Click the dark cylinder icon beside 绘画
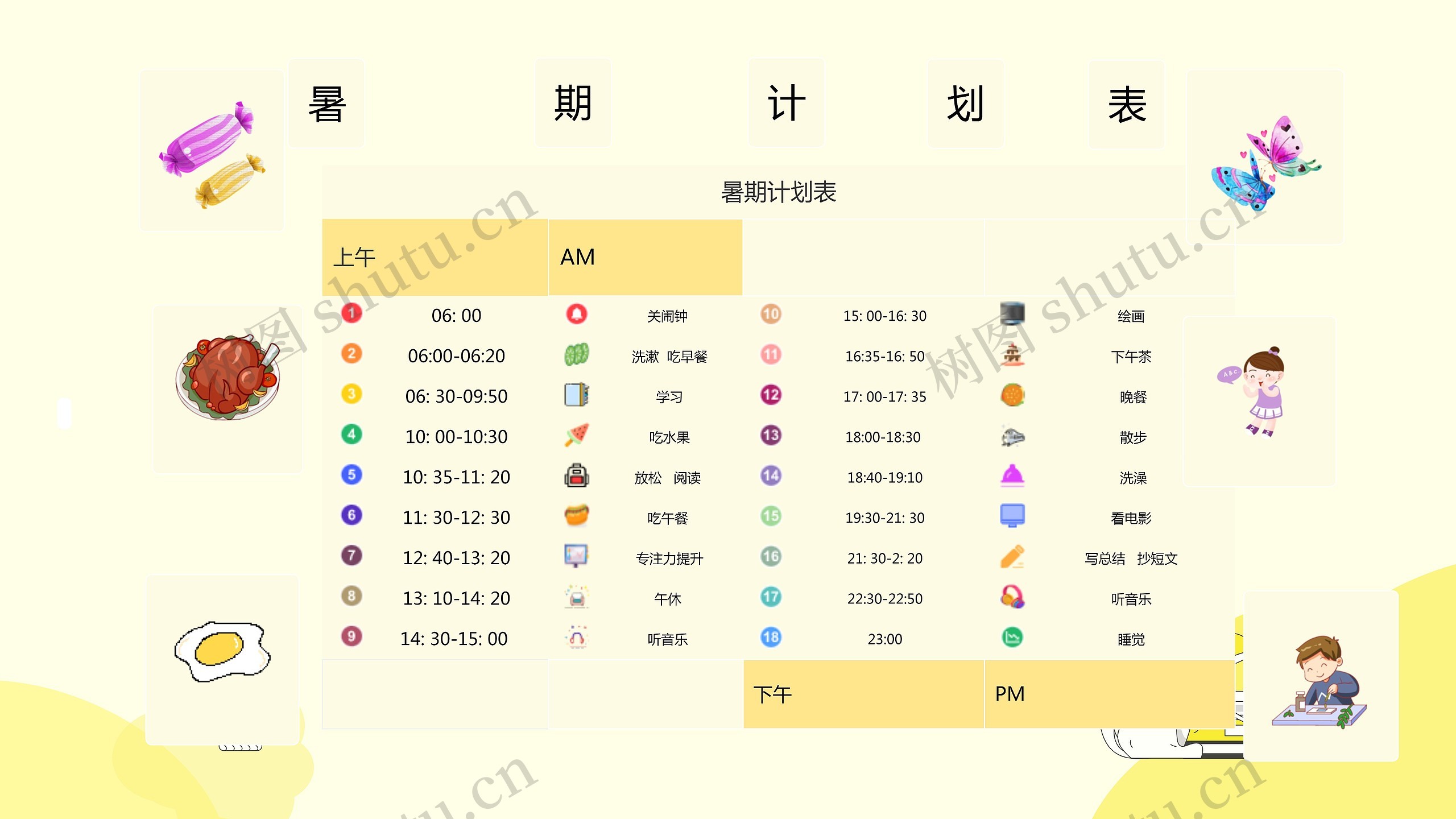Screen dimensions: 1456x819 pos(1012,314)
